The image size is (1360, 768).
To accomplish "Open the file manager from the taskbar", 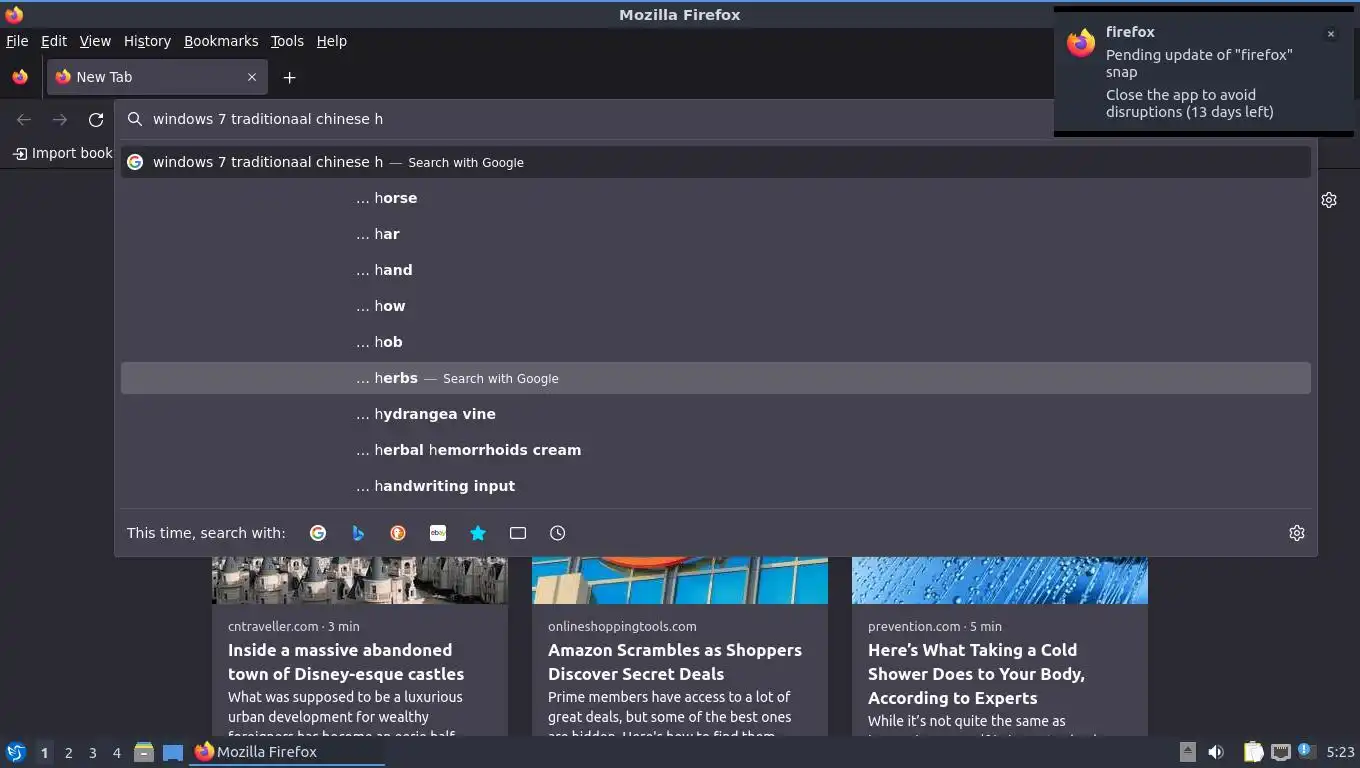I will (144, 752).
